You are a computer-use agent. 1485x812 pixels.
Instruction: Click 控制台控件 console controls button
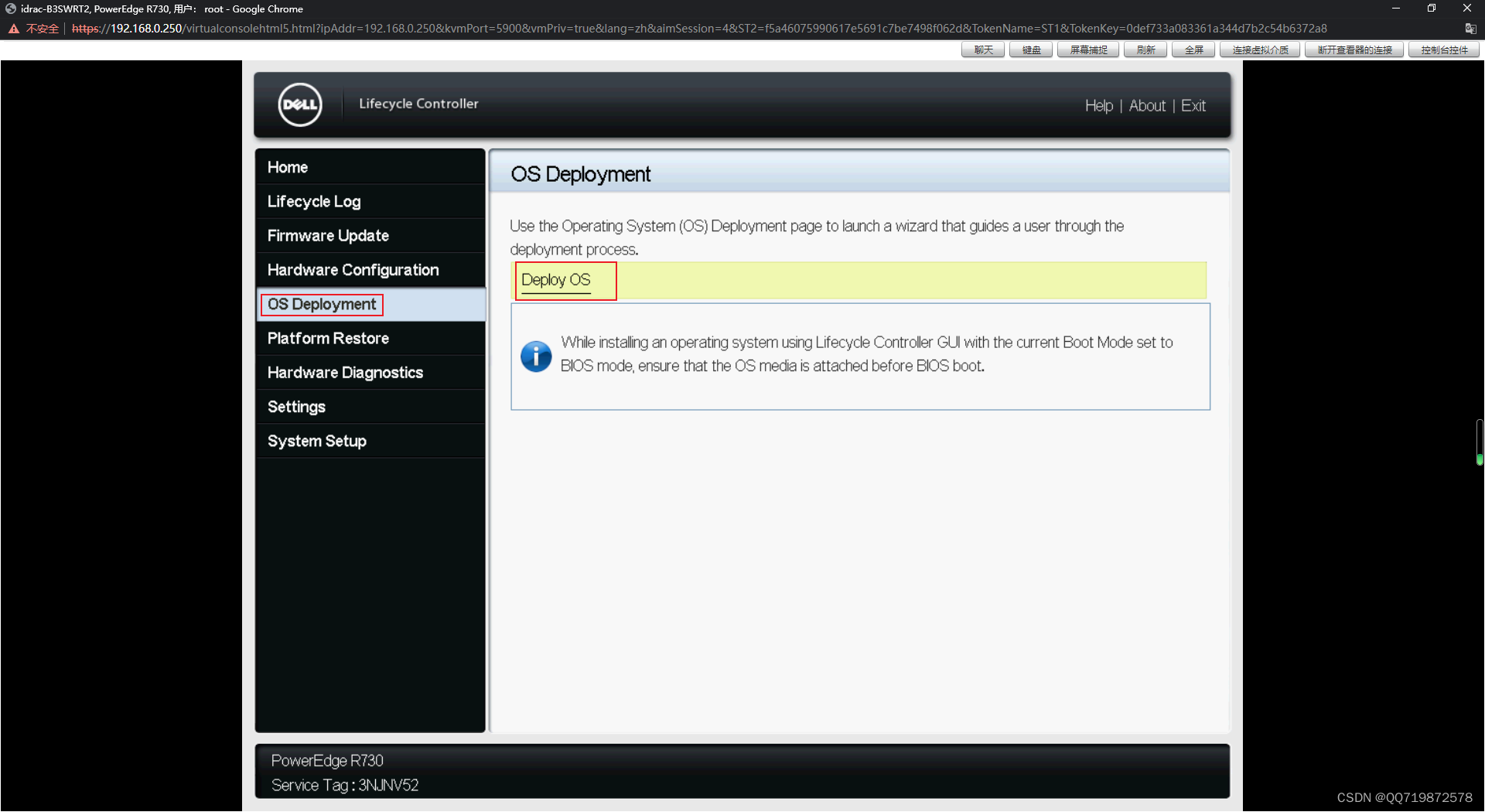tap(1444, 50)
